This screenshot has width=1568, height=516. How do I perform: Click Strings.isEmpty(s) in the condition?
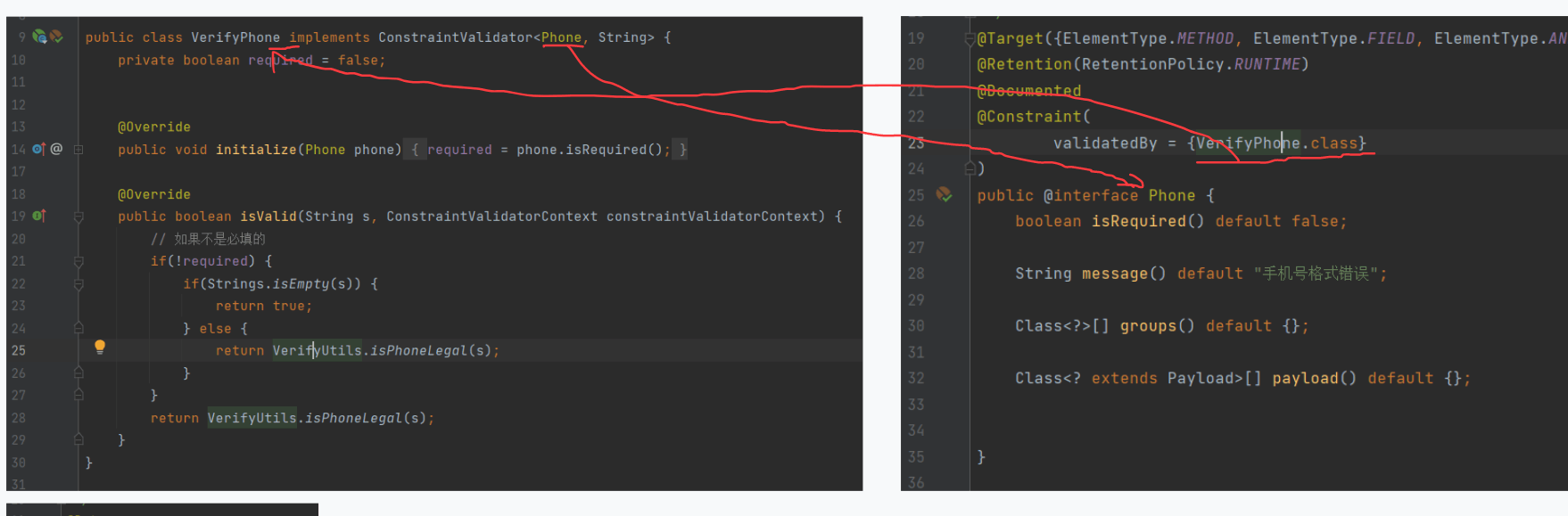(284, 284)
